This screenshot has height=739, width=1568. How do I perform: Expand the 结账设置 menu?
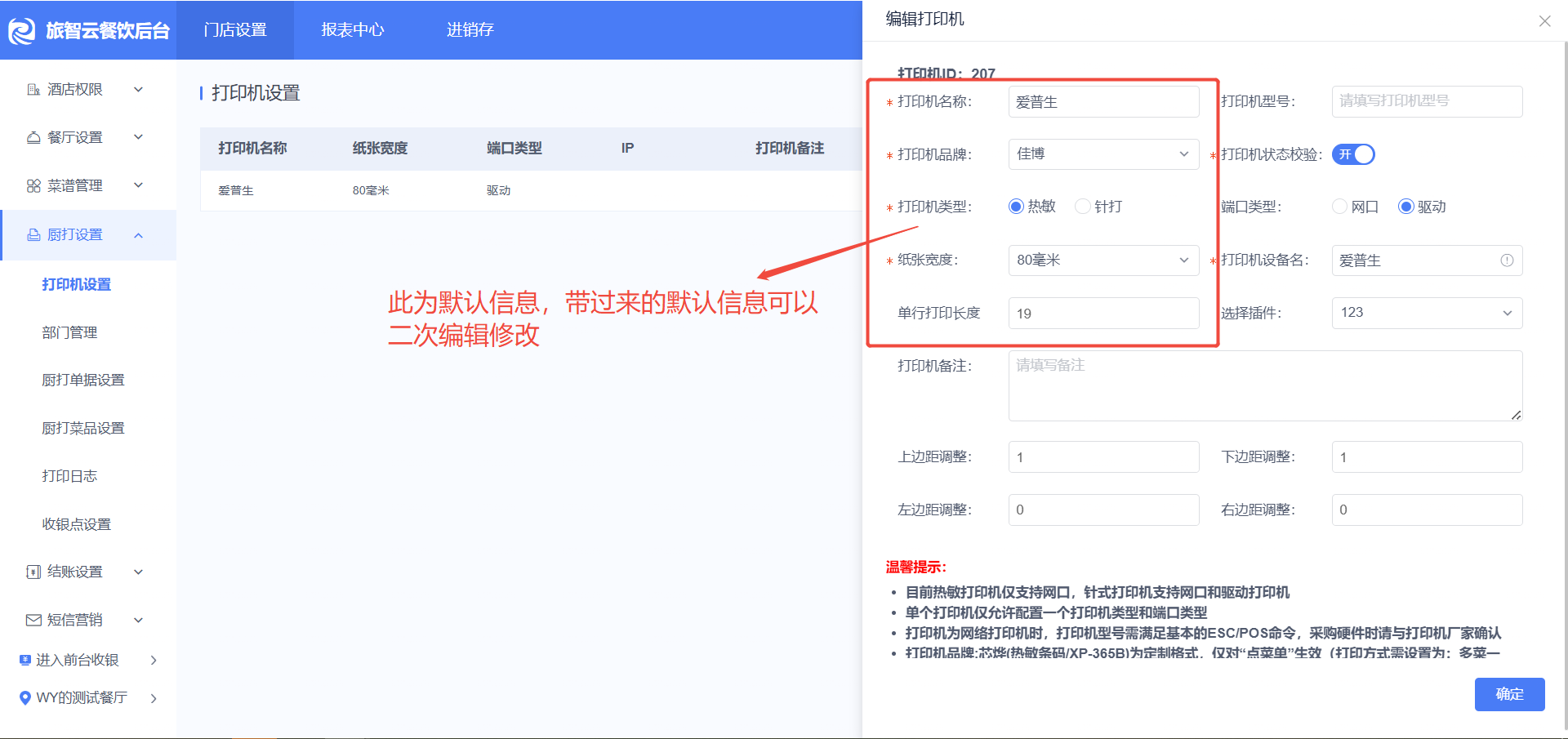(138, 572)
